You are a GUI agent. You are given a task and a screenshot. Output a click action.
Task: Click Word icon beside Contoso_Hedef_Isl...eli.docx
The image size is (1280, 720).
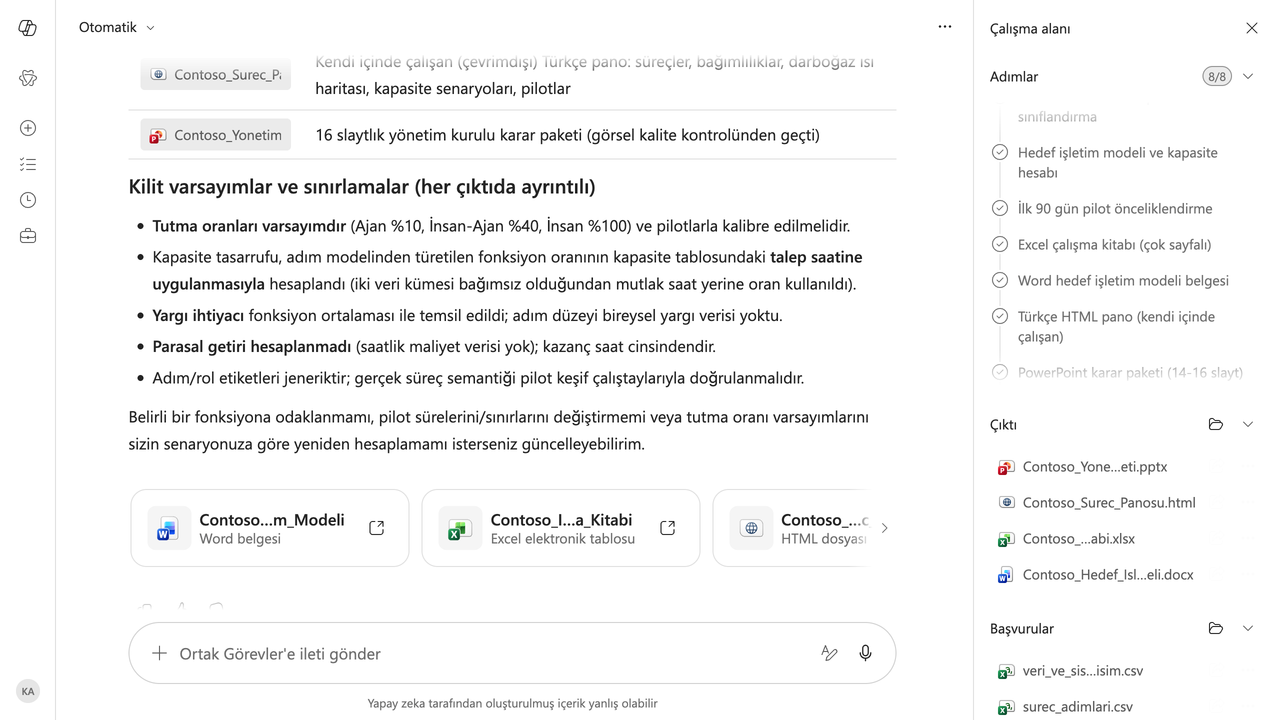(1006, 575)
